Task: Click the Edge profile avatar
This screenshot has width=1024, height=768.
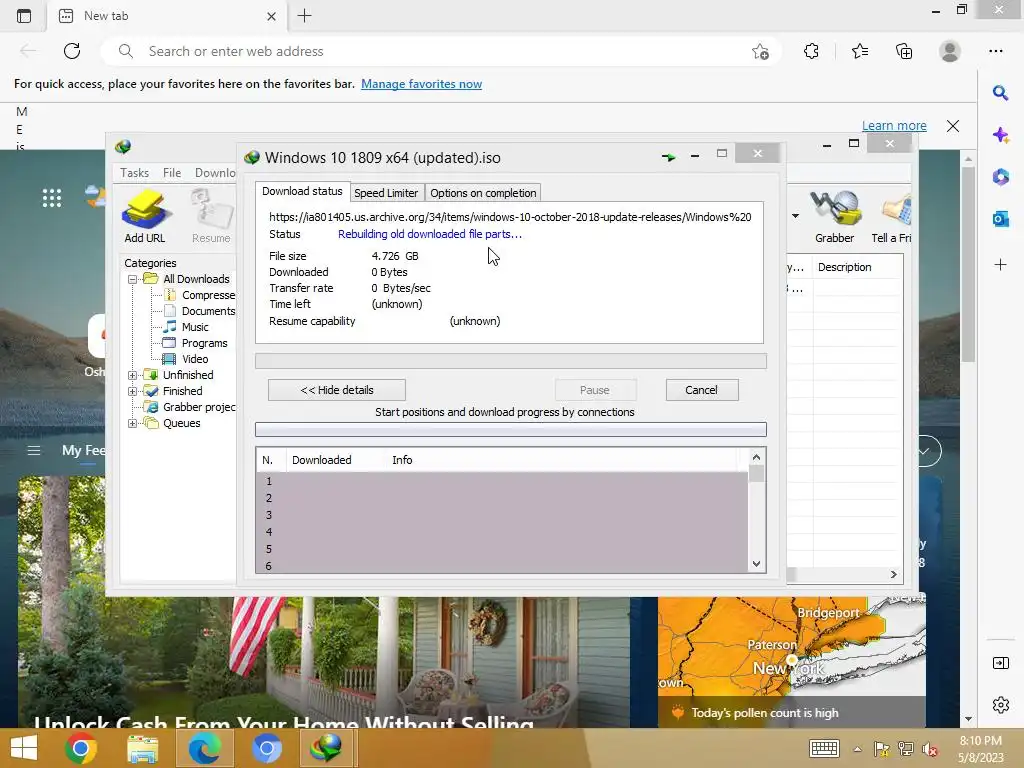Action: [x=950, y=51]
